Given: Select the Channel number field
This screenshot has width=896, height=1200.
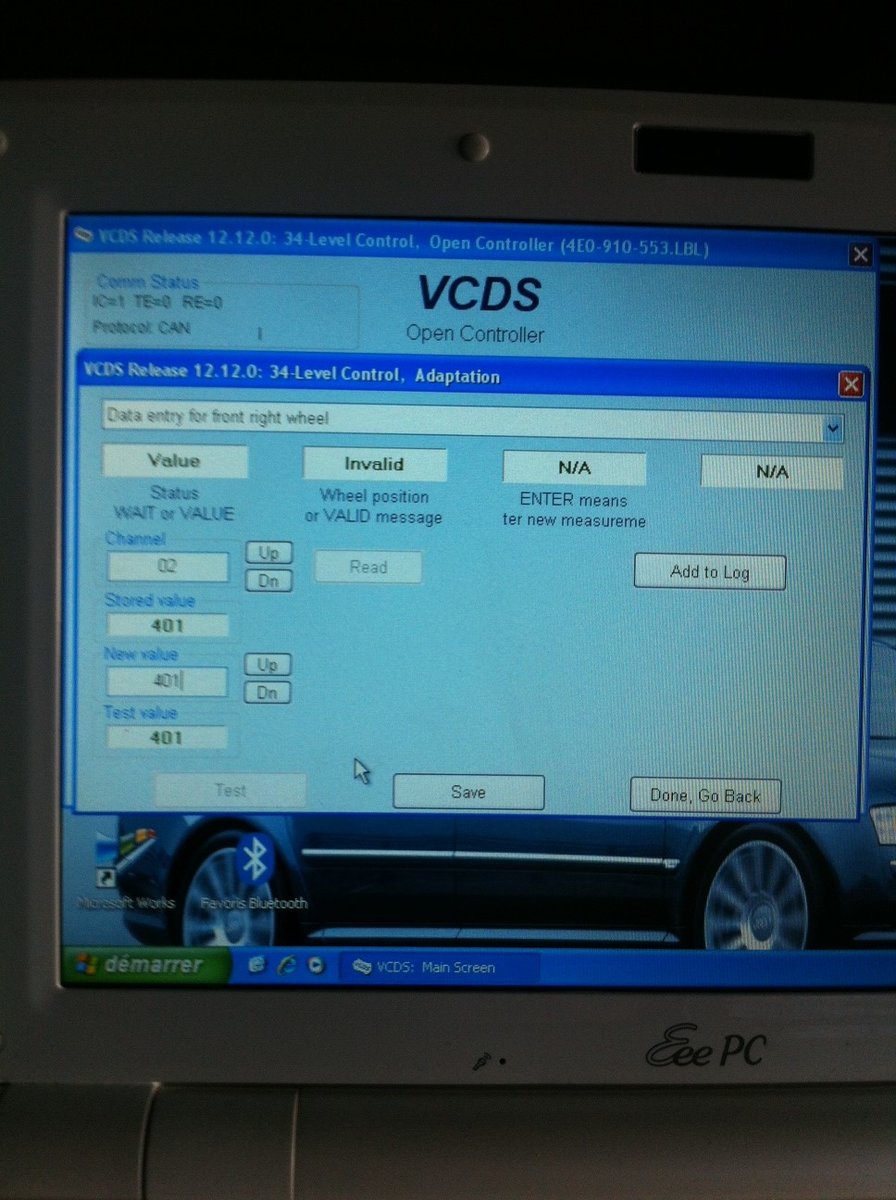Looking at the screenshot, I should (168, 566).
